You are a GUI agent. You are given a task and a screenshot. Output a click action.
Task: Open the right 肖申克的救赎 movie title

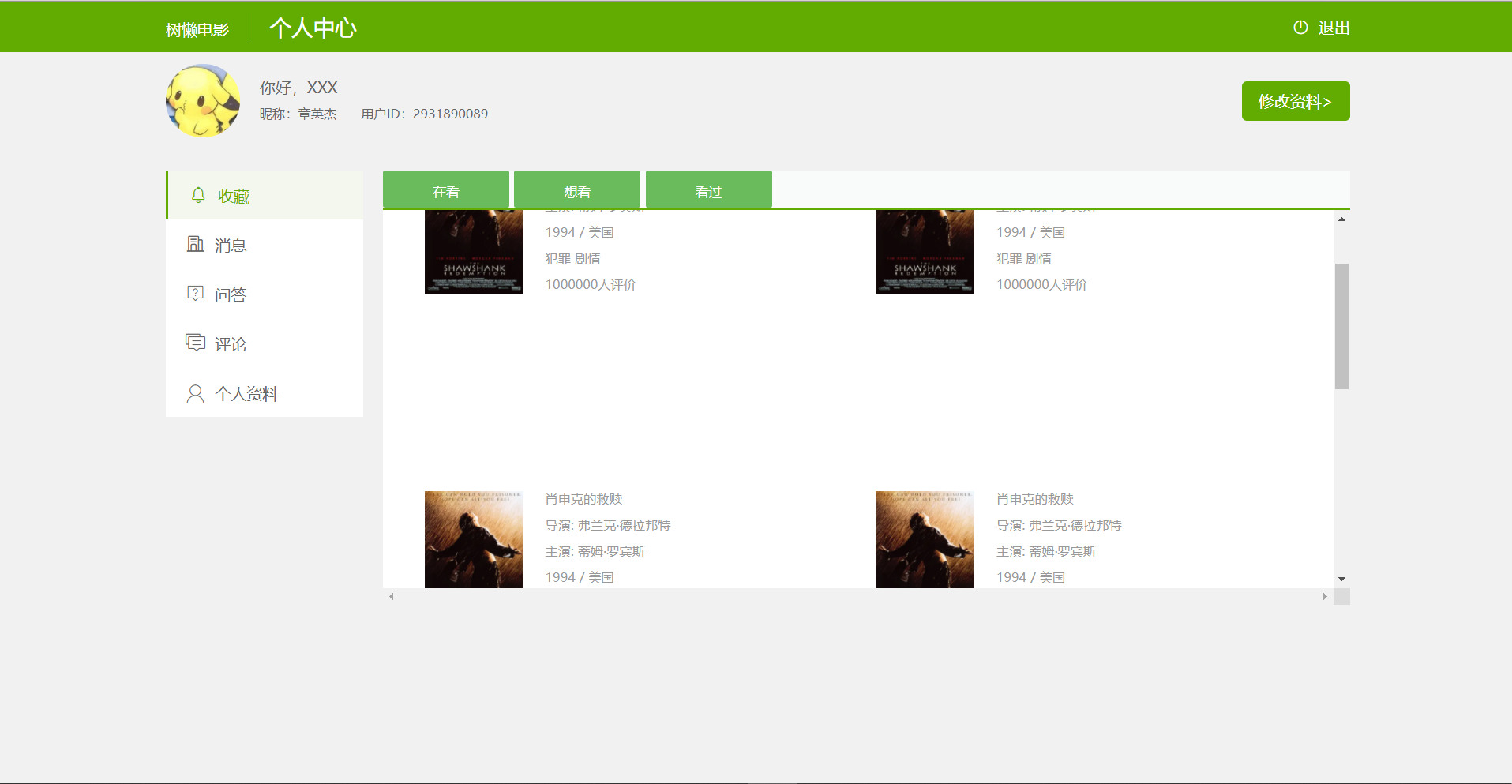1035,499
